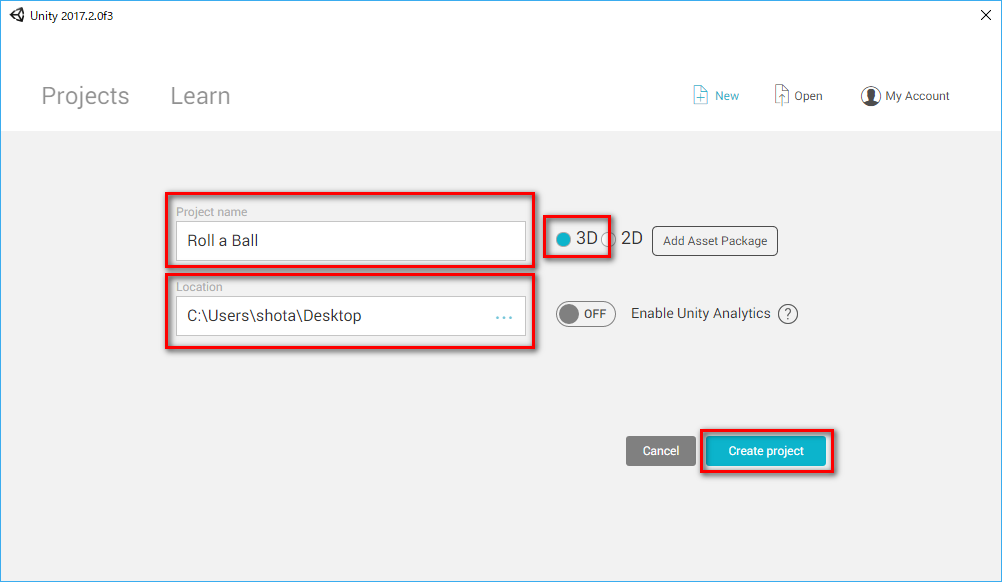Switch to the Projects tab
Image resolution: width=1002 pixels, height=582 pixels.
(x=85, y=96)
